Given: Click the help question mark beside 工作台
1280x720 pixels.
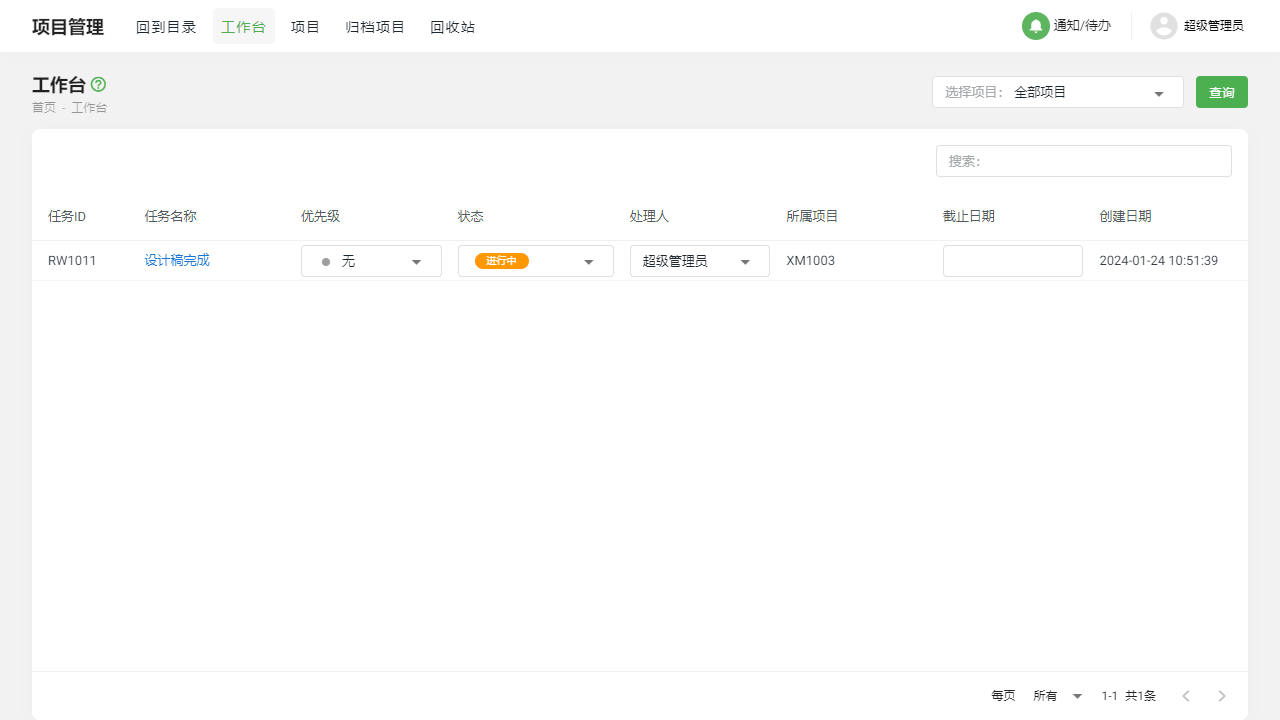Looking at the screenshot, I should click(98, 85).
